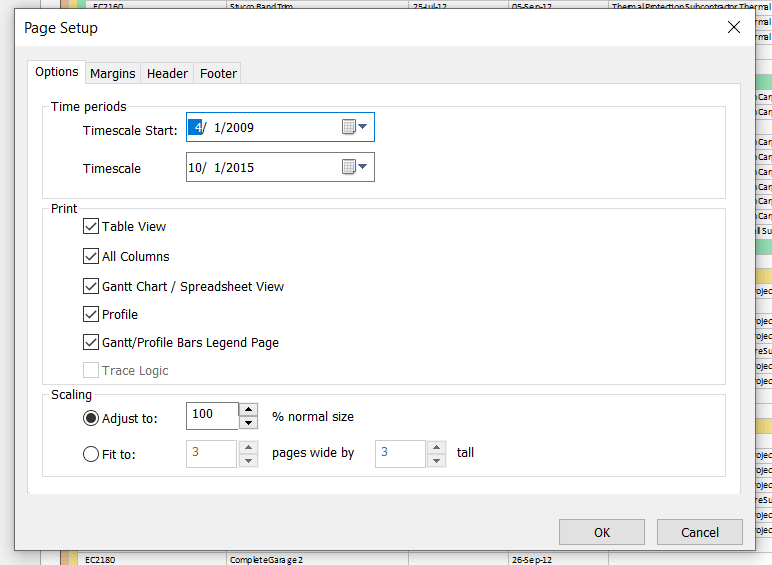Click the Complete Garage 2 activity name cell
Viewport: 772px width, 565px height.
pyautogui.click(x=318, y=560)
